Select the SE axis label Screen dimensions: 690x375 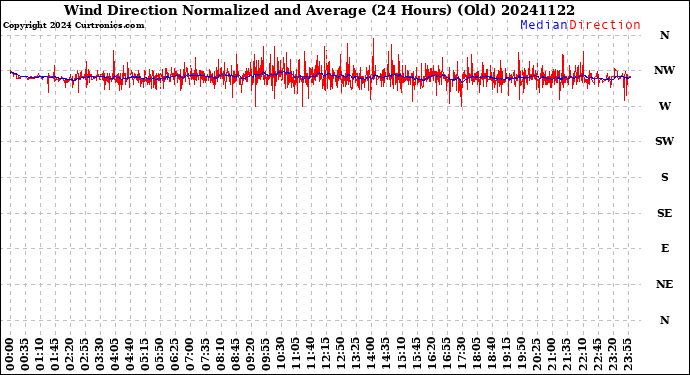click(664, 213)
